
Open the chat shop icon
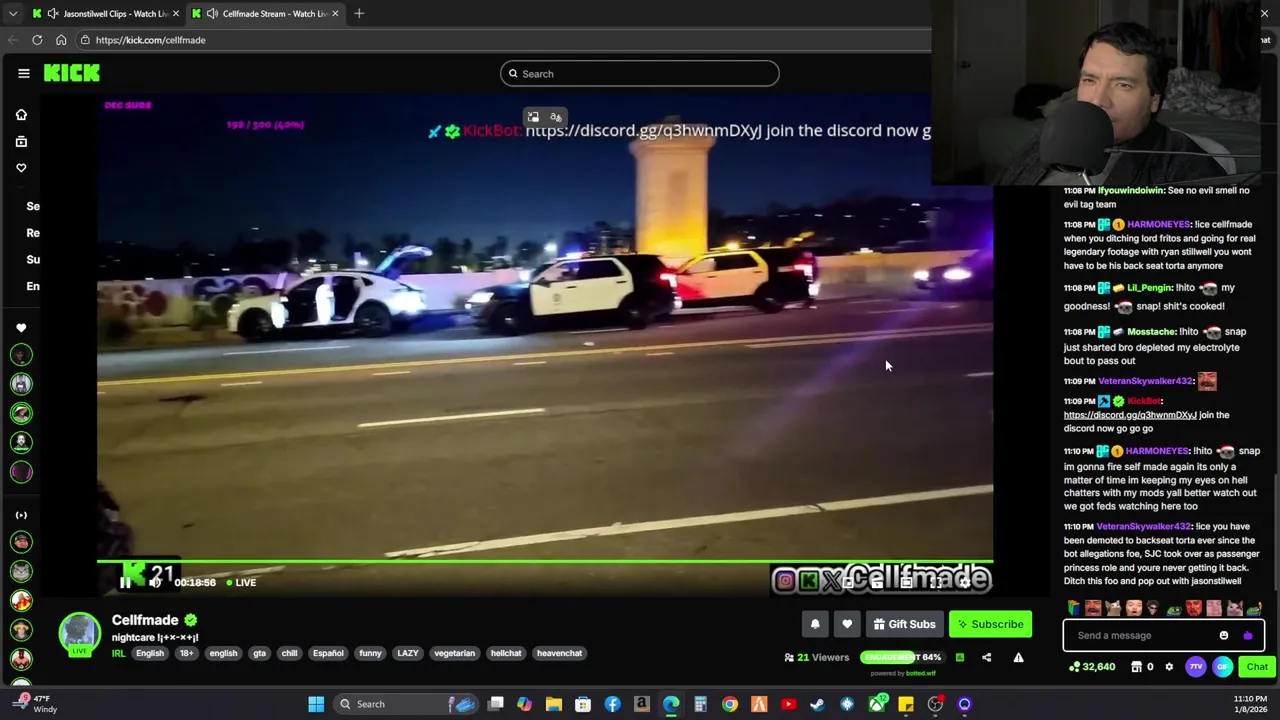(x=1137, y=667)
